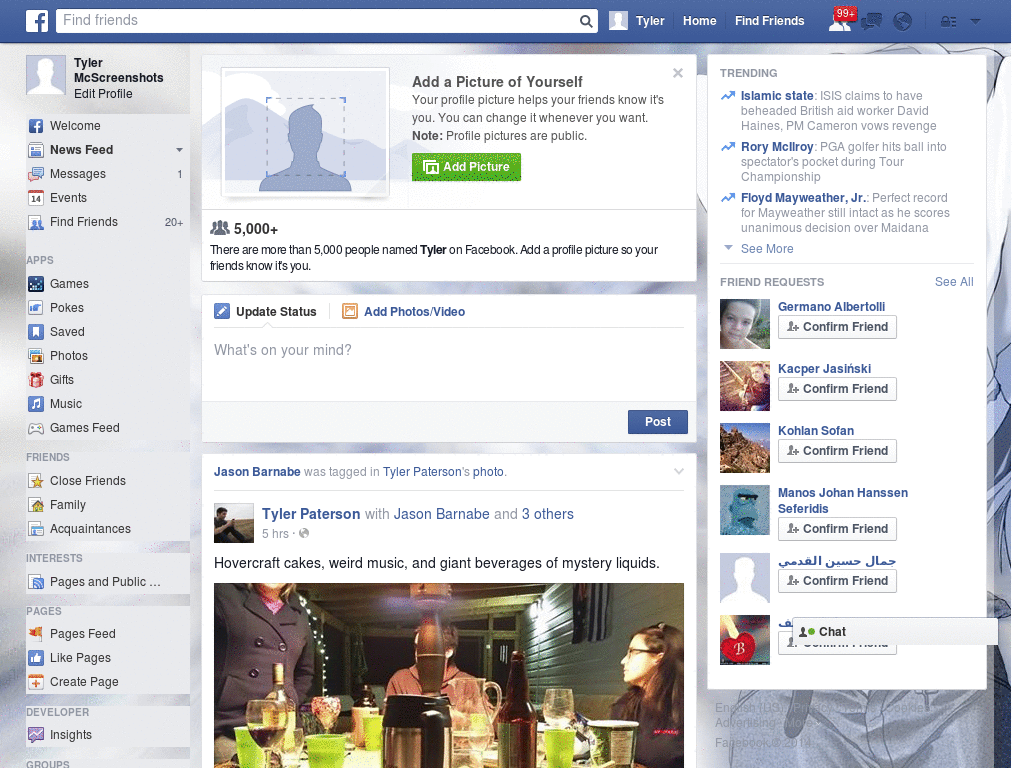Open News Feed options dropdown arrow
The width and height of the screenshot is (1024, 768).
[179, 150]
